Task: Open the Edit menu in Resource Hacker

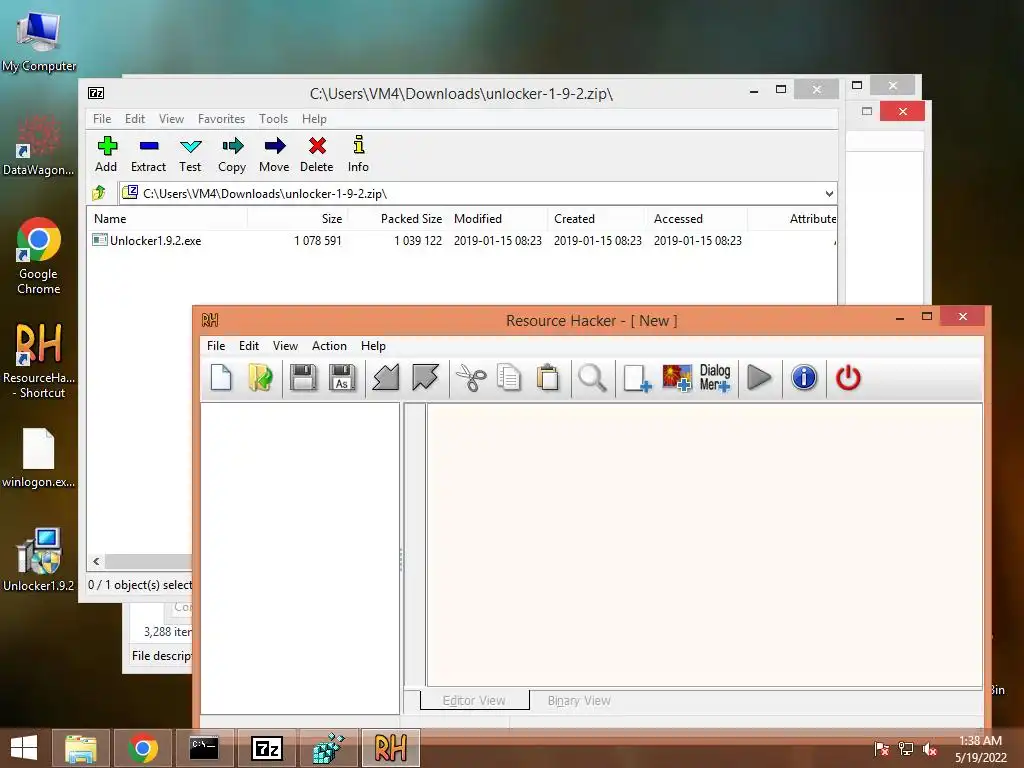Action: pyautogui.click(x=249, y=345)
